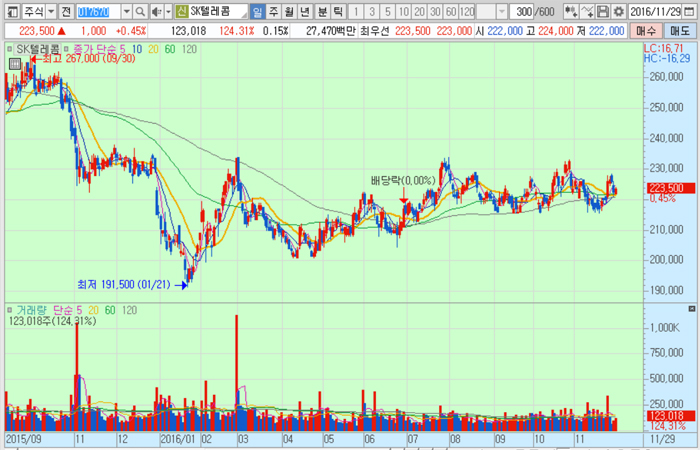
Task: Click the stock code input field
Action: [100, 12]
